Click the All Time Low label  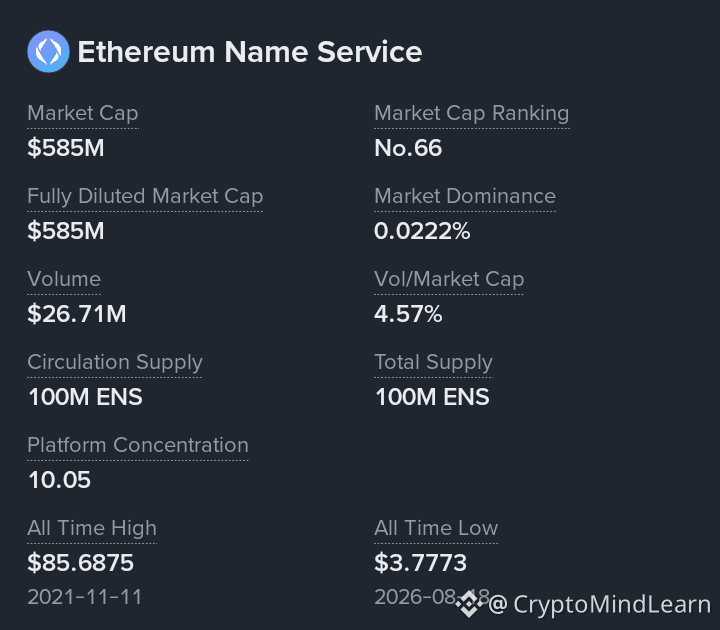(436, 528)
